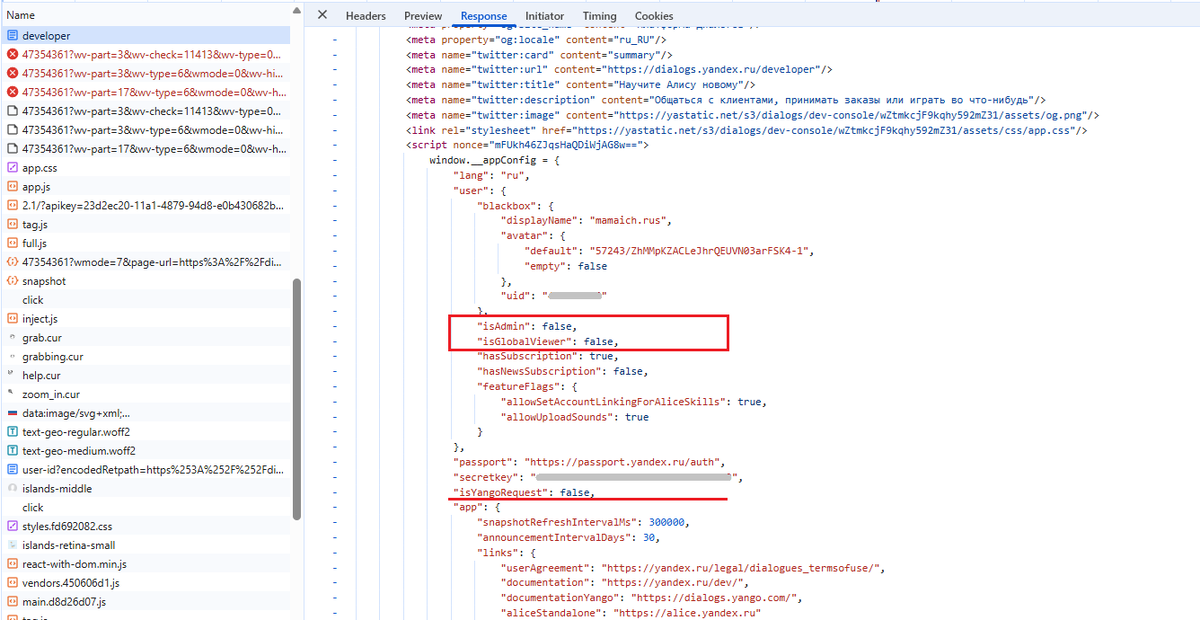The image size is (1200, 620).
Task: Click the "hasSubscription": true line
Action: coord(548,356)
